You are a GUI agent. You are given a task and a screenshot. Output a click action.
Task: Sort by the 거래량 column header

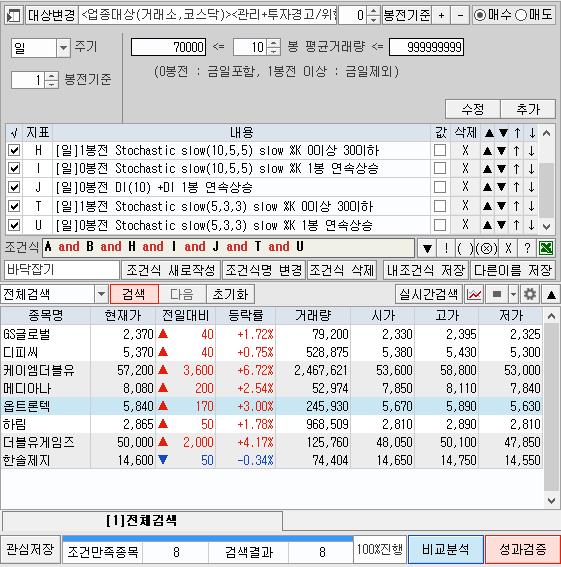[x=313, y=315]
